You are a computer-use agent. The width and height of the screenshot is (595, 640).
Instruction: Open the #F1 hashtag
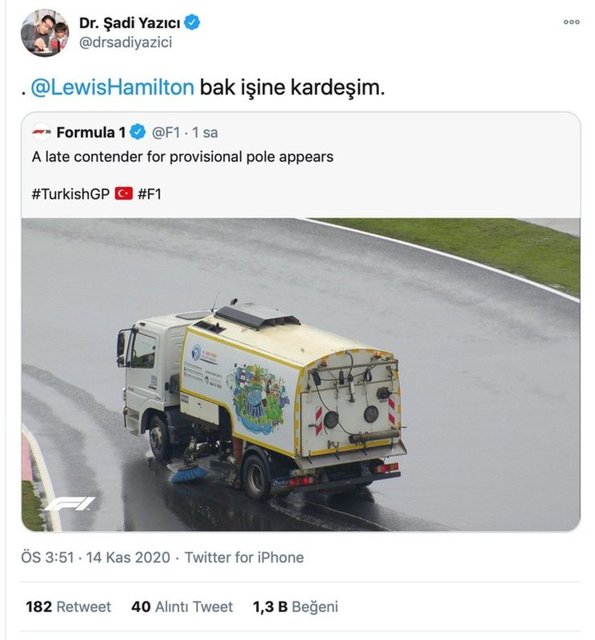(149, 194)
